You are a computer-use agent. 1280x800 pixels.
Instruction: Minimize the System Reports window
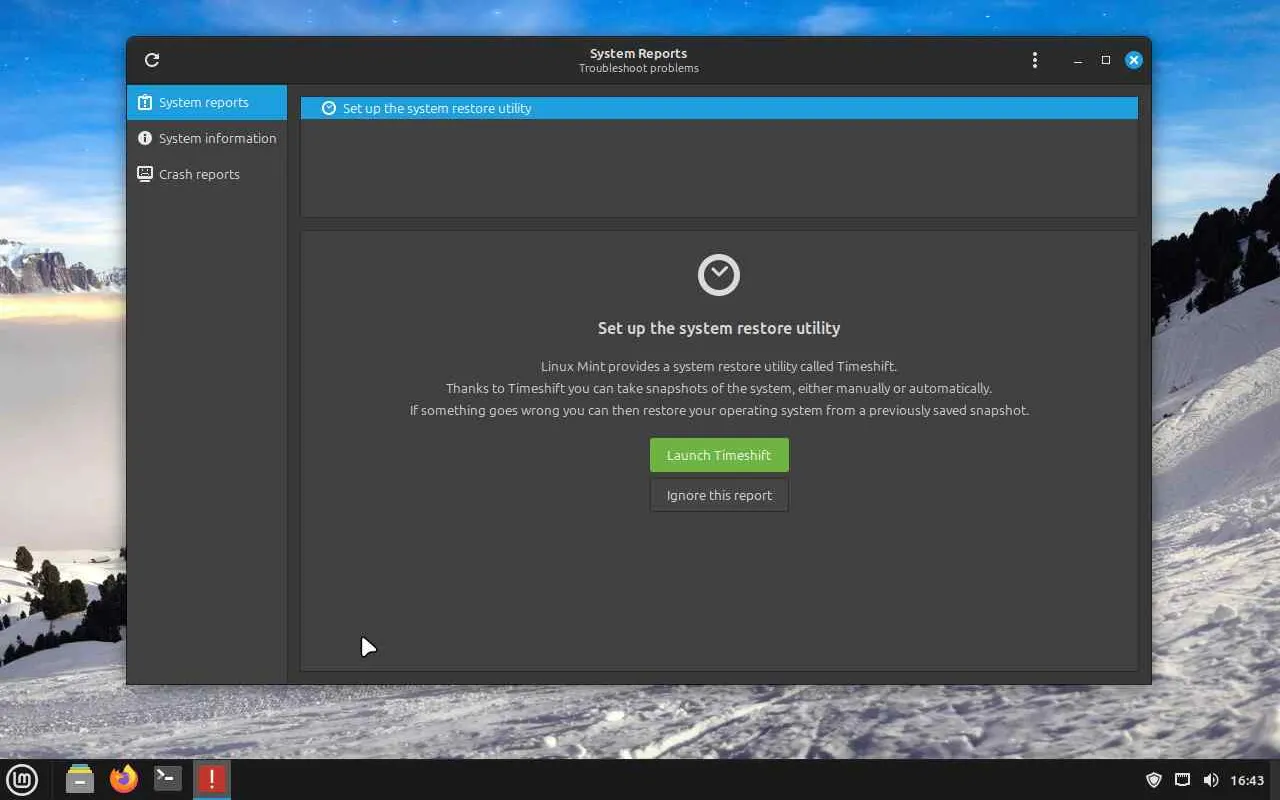pyautogui.click(x=1077, y=60)
